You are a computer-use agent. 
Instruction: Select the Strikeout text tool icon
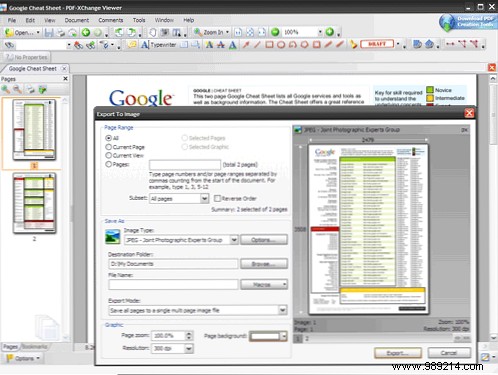[221, 45]
